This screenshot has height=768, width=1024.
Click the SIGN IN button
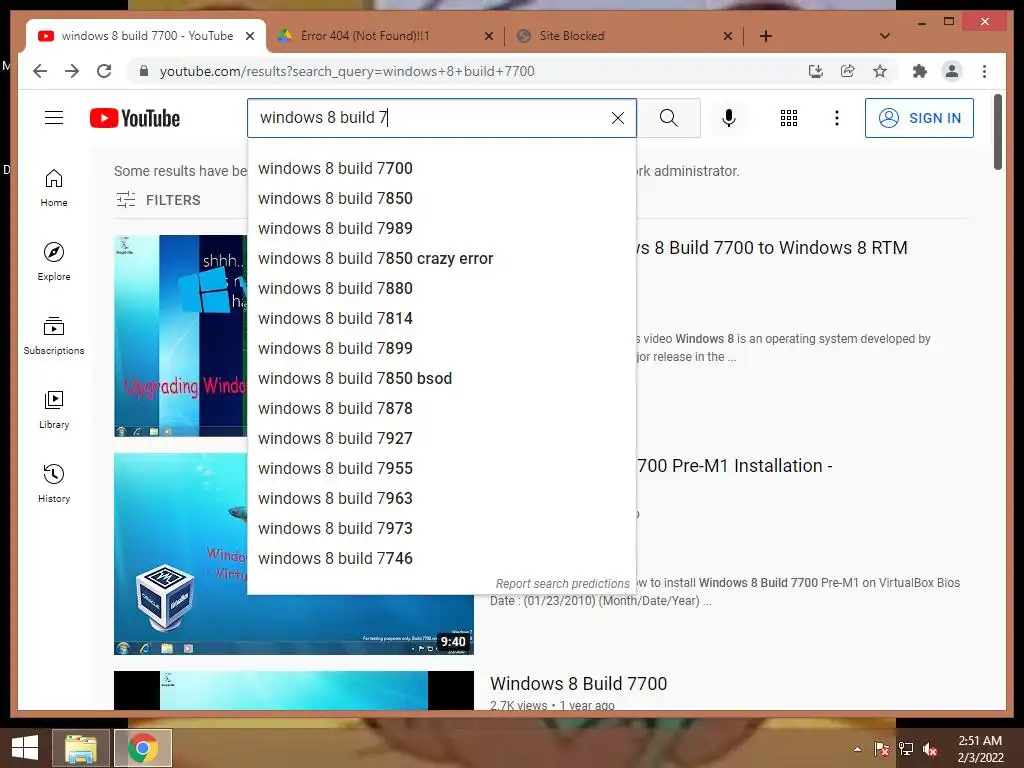pyautogui.click(x=920, y=118)
